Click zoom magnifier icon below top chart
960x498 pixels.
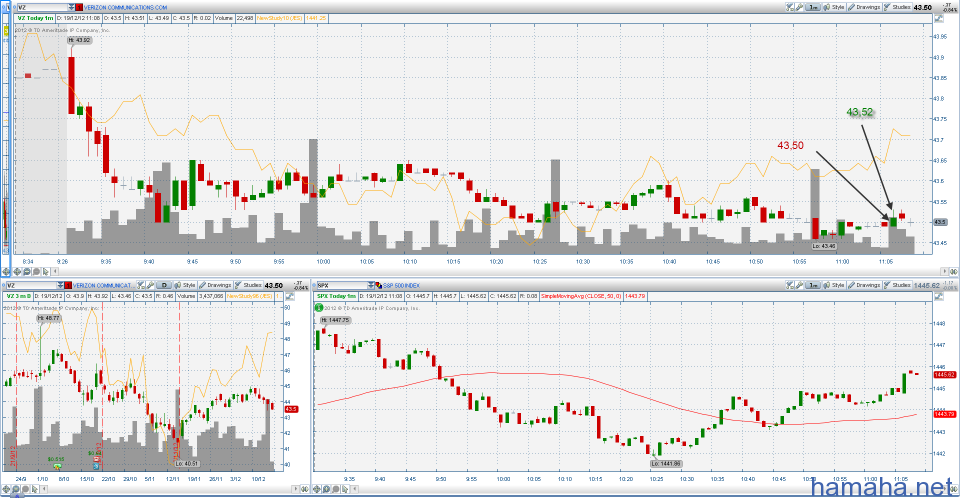point(27,271)
